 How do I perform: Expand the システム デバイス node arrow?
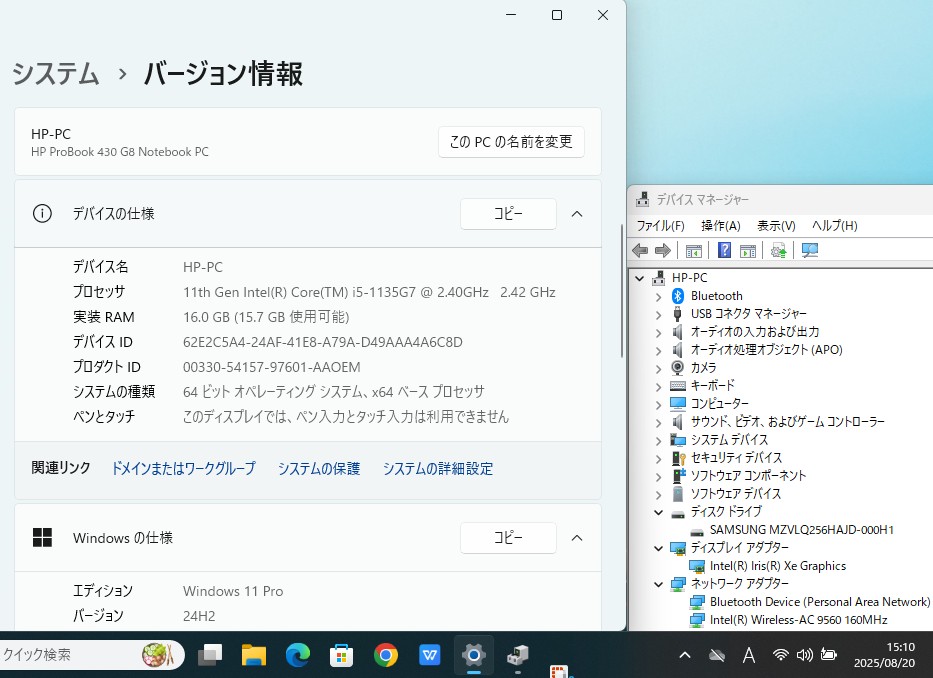coord(658,440)
